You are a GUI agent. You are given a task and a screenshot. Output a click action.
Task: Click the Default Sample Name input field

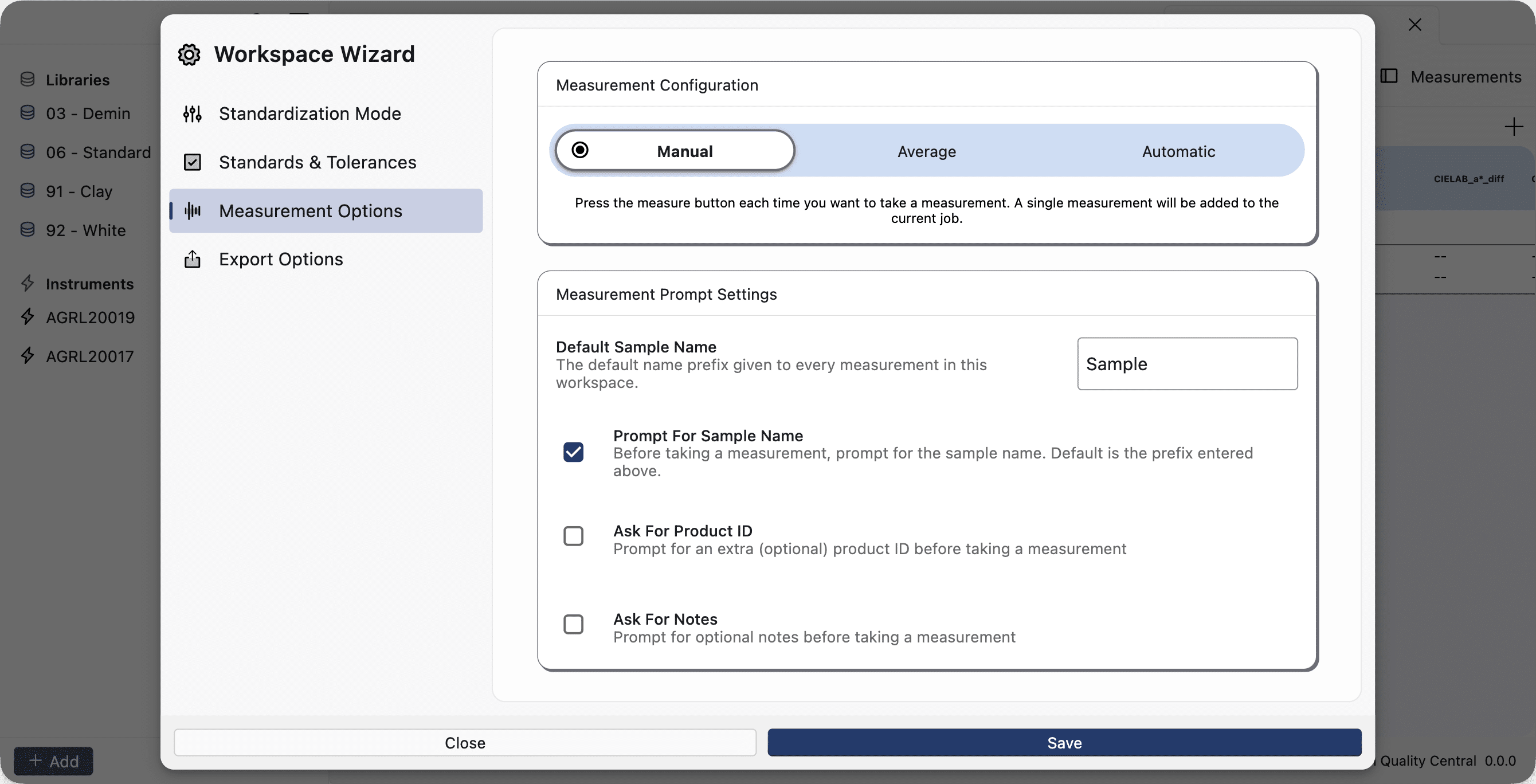[1187, 364]
